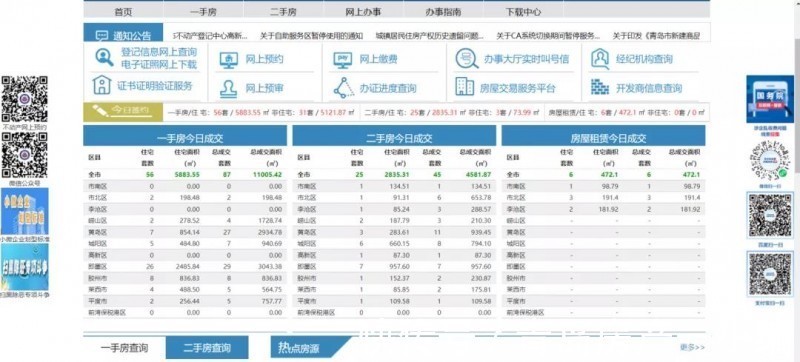
Task: Open the 网上办事 navigation tab
Action: 363,11
